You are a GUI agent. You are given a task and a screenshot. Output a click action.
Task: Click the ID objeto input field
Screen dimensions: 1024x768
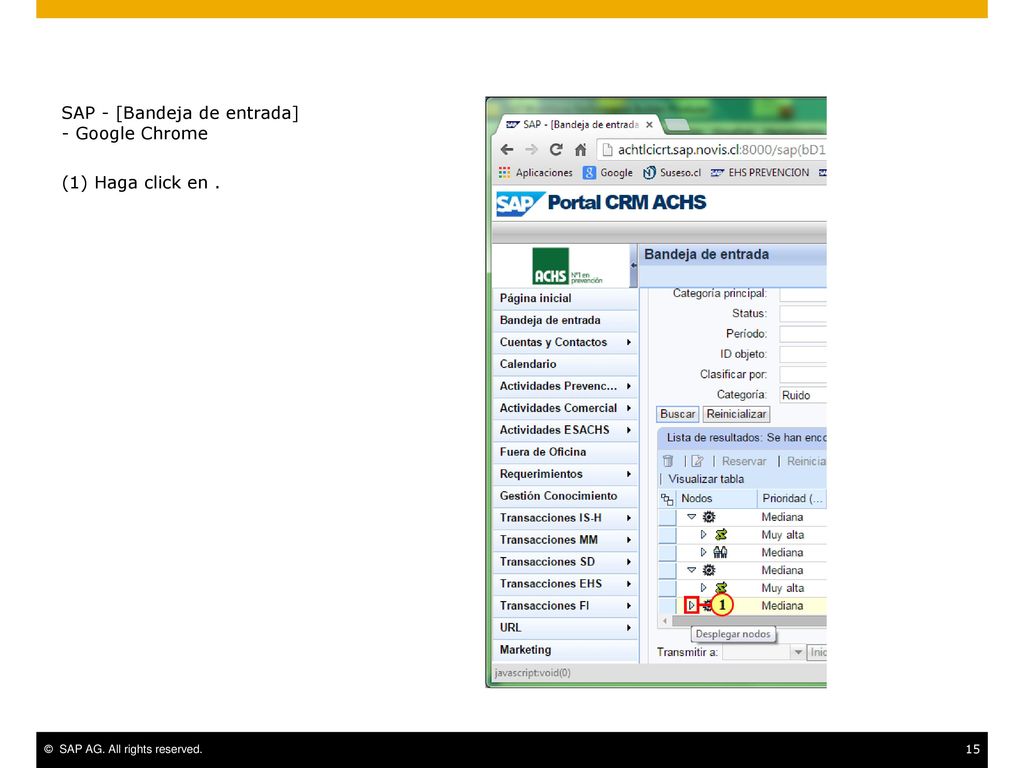803,355
